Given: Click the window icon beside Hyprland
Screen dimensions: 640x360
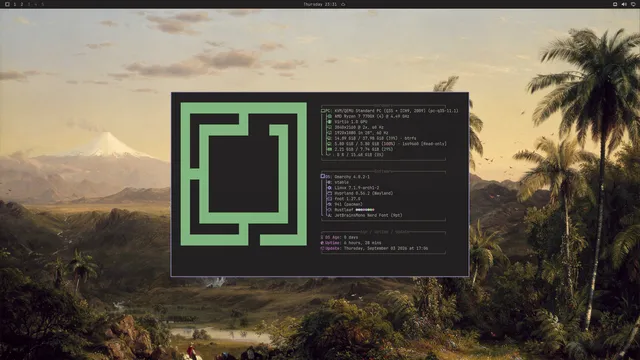Looking at the screenshot, I should (x=329, y=193).
